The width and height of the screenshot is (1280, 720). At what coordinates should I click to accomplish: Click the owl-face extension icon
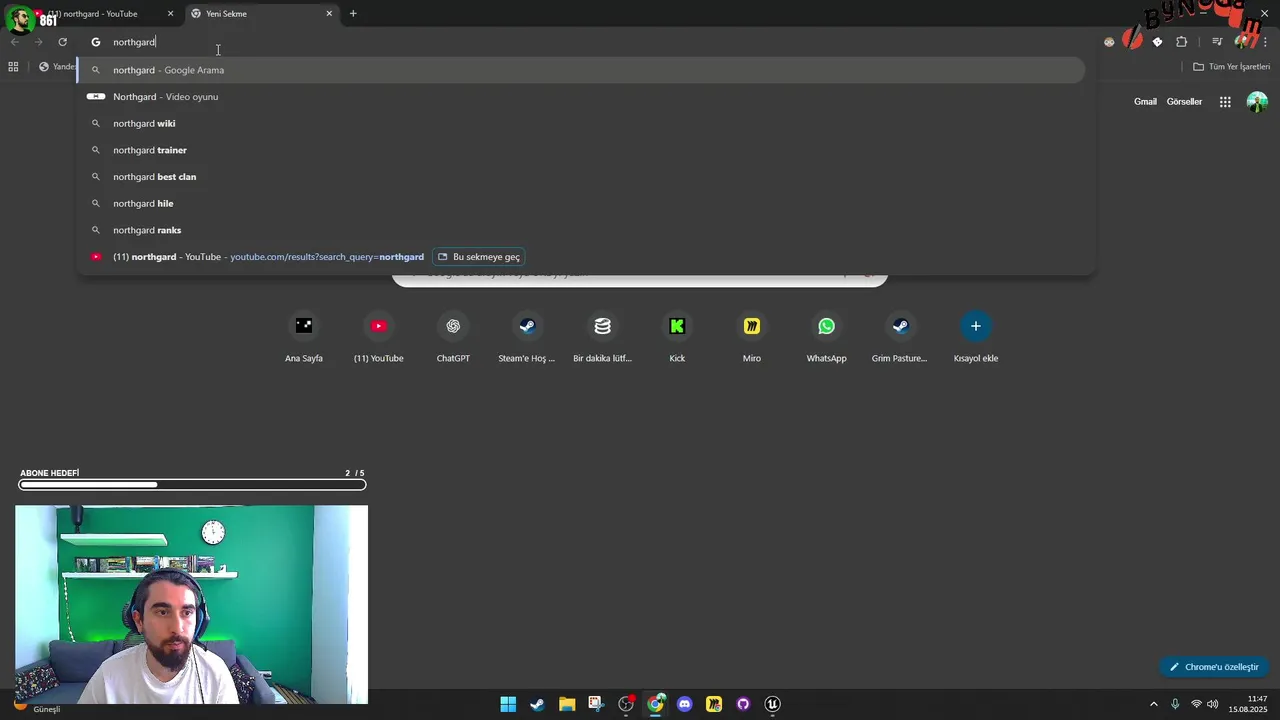tap(1109, 42)
